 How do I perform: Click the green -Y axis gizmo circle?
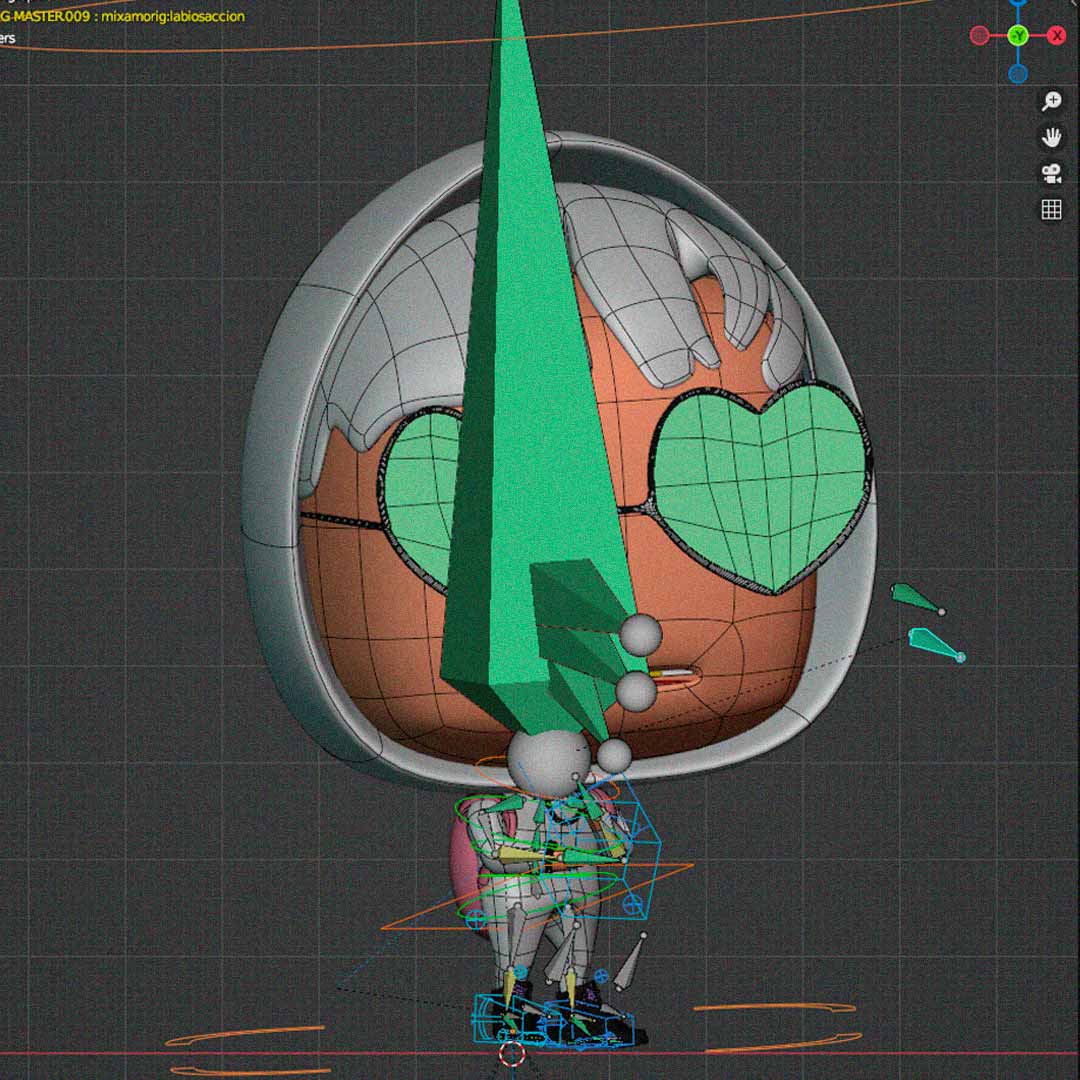click(1018, 36)
